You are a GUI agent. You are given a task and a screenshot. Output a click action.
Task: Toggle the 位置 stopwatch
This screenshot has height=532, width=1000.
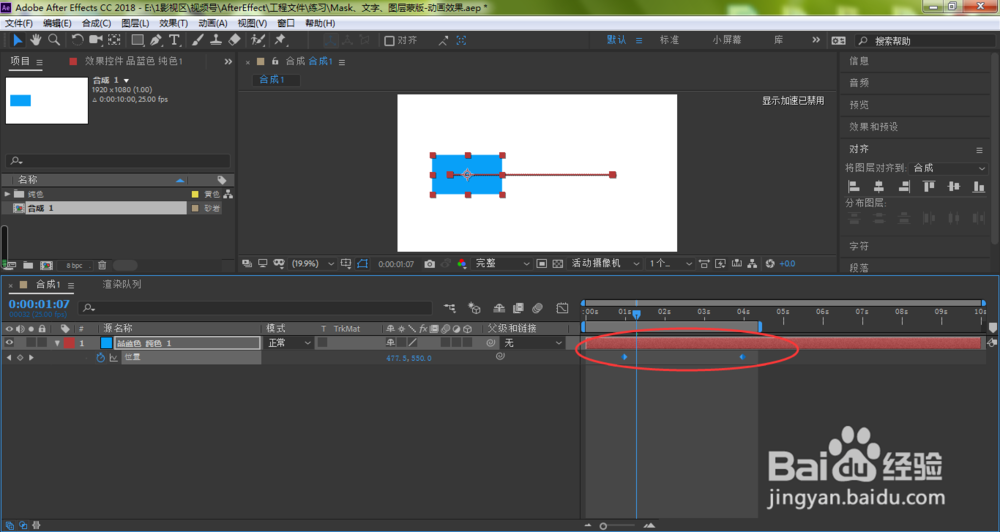pos(100,358)
